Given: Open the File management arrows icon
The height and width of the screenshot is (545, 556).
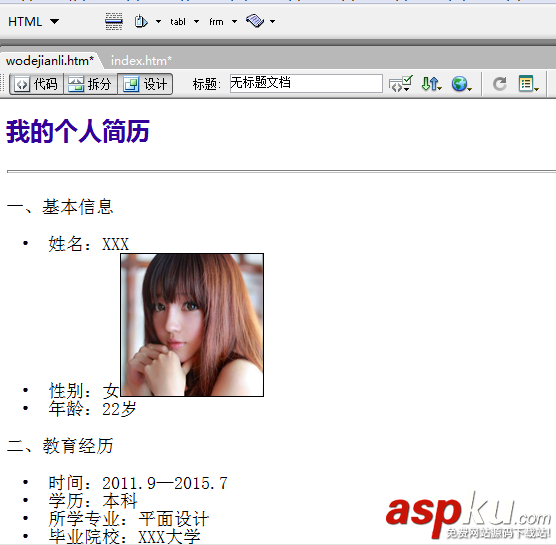Looking at the screenshot, I should 431,84.
